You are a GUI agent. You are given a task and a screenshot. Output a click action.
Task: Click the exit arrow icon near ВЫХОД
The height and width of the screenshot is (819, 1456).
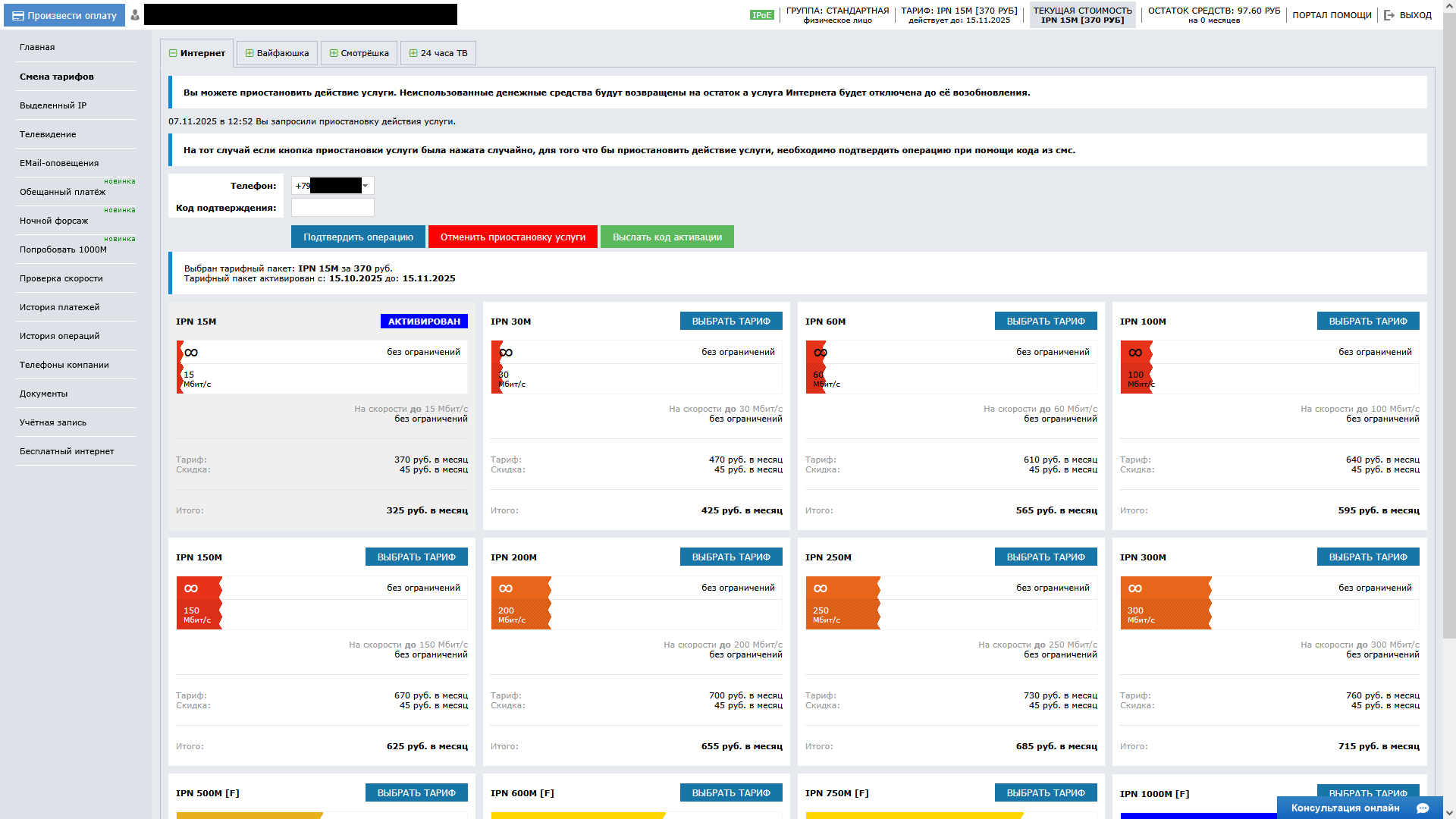1389,15
